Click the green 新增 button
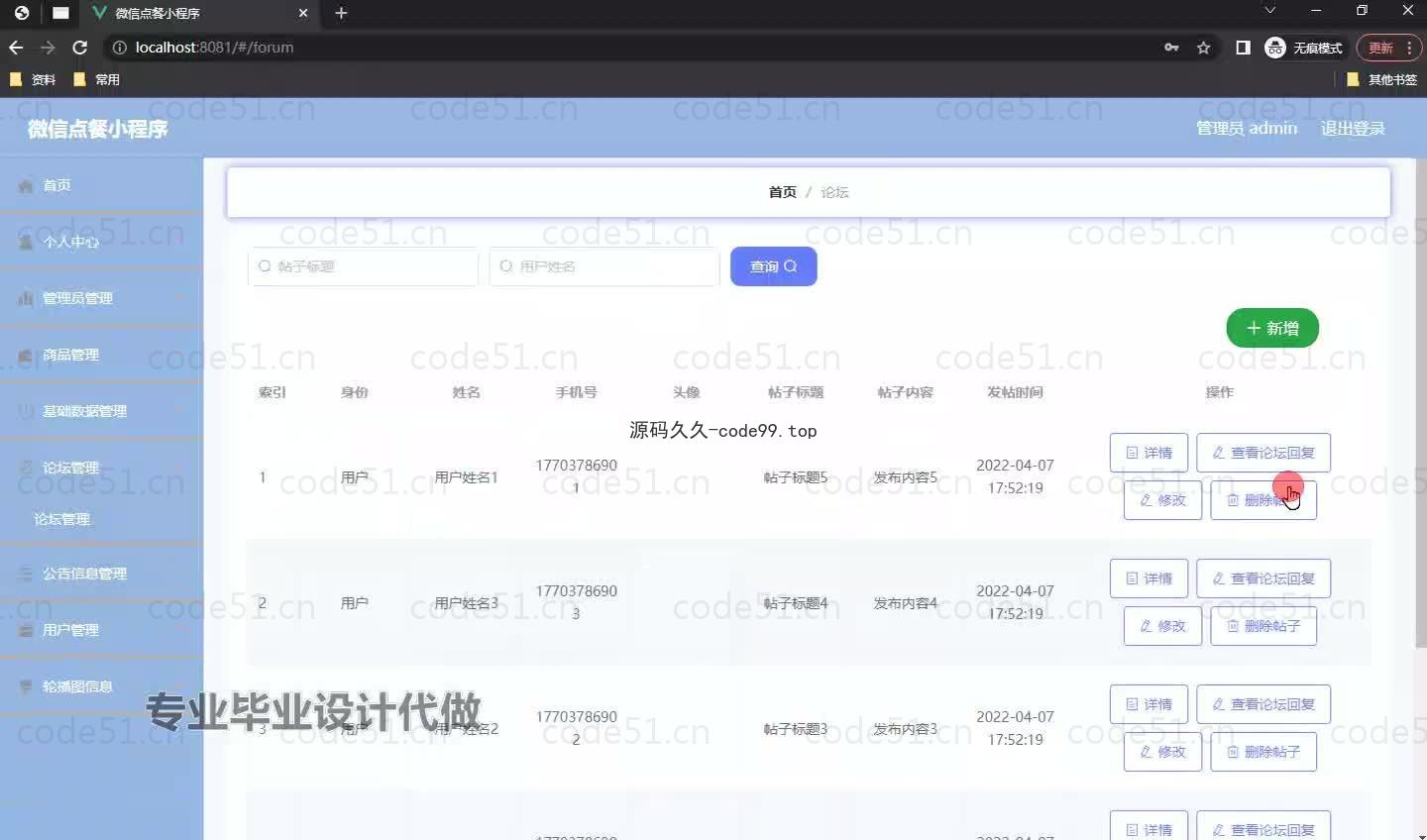Screen dimensions: 1427x840 pos(1272,328)
